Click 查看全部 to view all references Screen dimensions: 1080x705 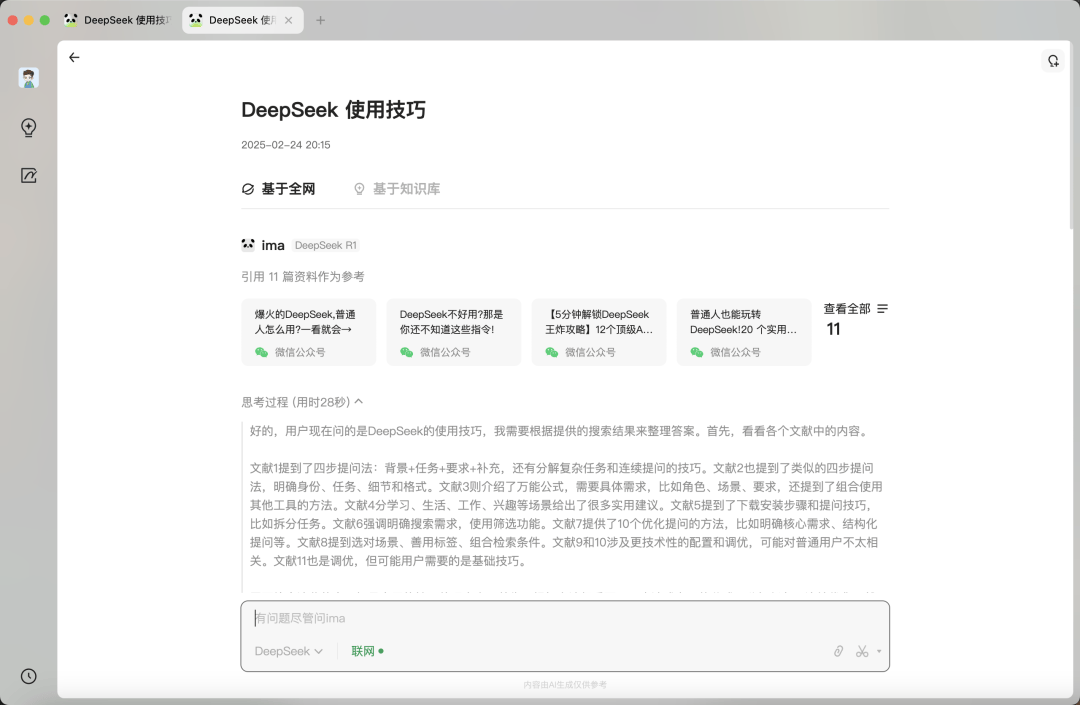tap(847, 308)
